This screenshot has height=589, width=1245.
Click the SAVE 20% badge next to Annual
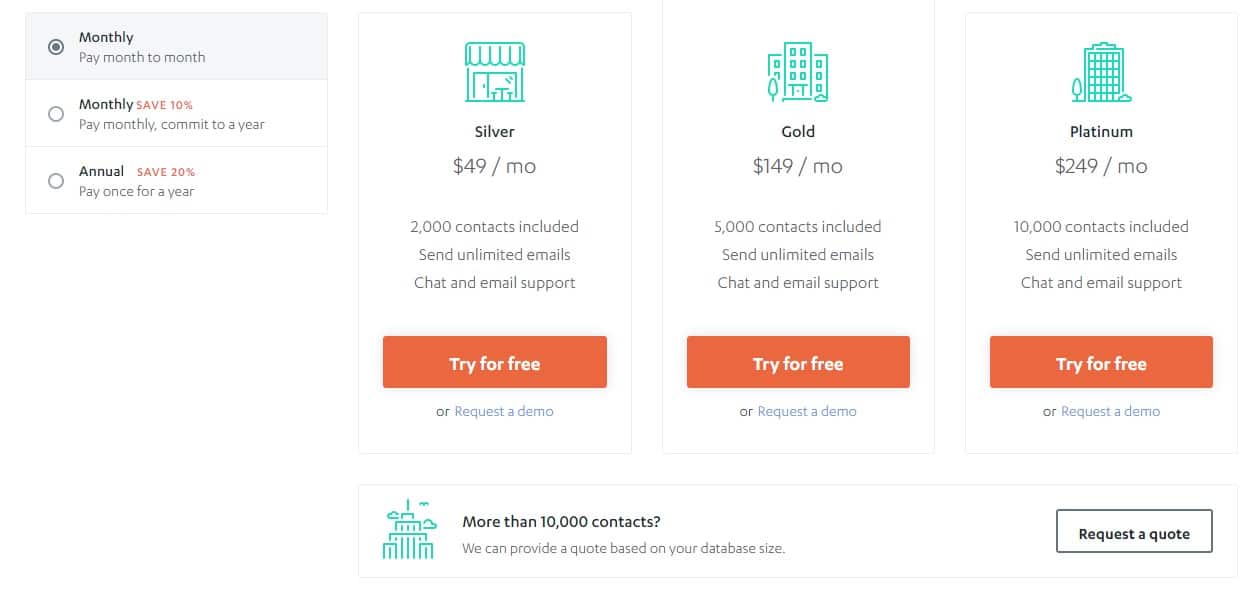coord(166,172)
